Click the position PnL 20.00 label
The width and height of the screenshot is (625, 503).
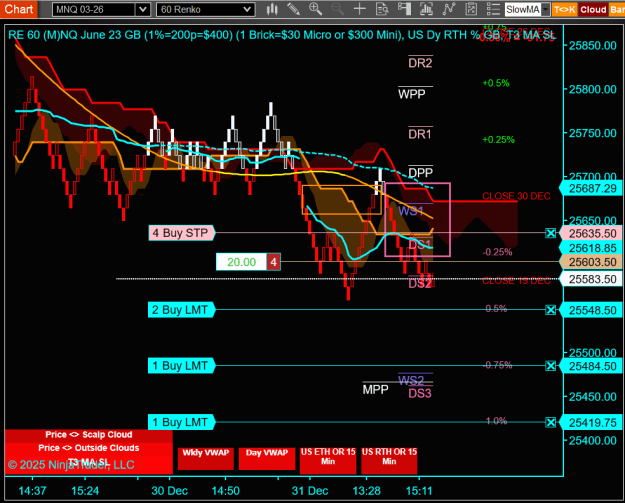(241, 262)
